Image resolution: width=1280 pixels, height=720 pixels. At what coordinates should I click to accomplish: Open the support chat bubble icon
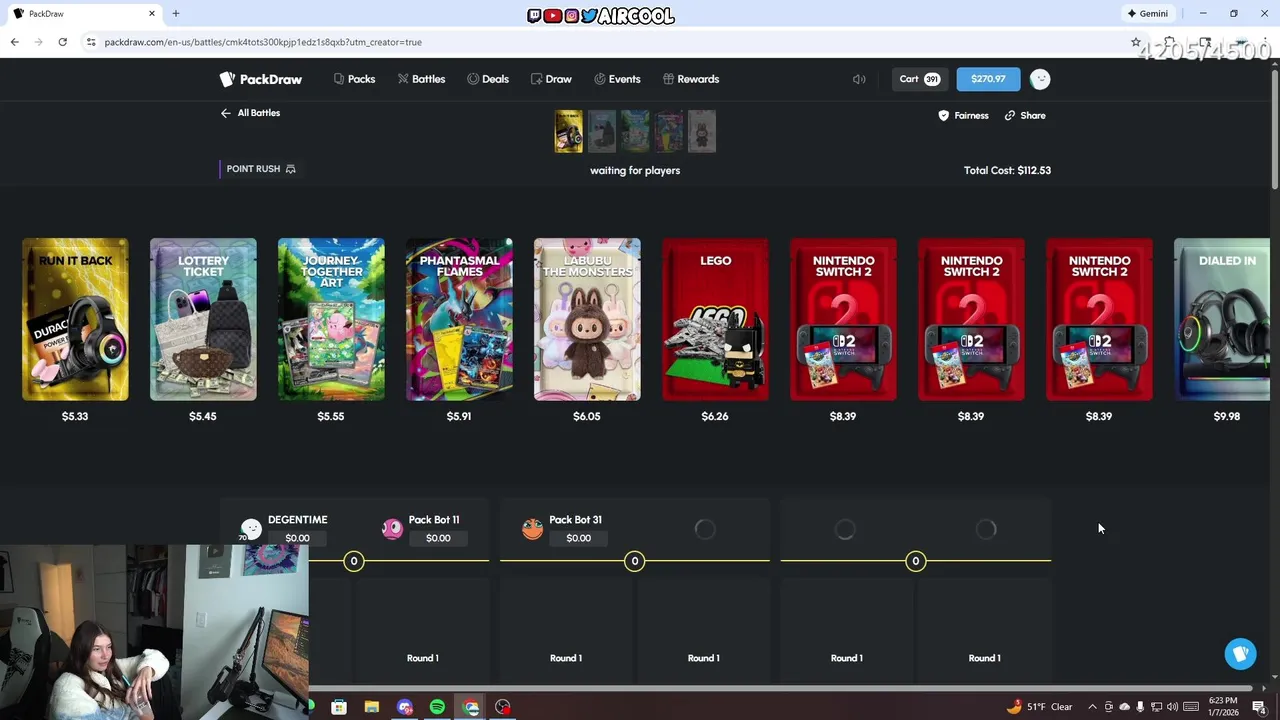point(1241,654)
